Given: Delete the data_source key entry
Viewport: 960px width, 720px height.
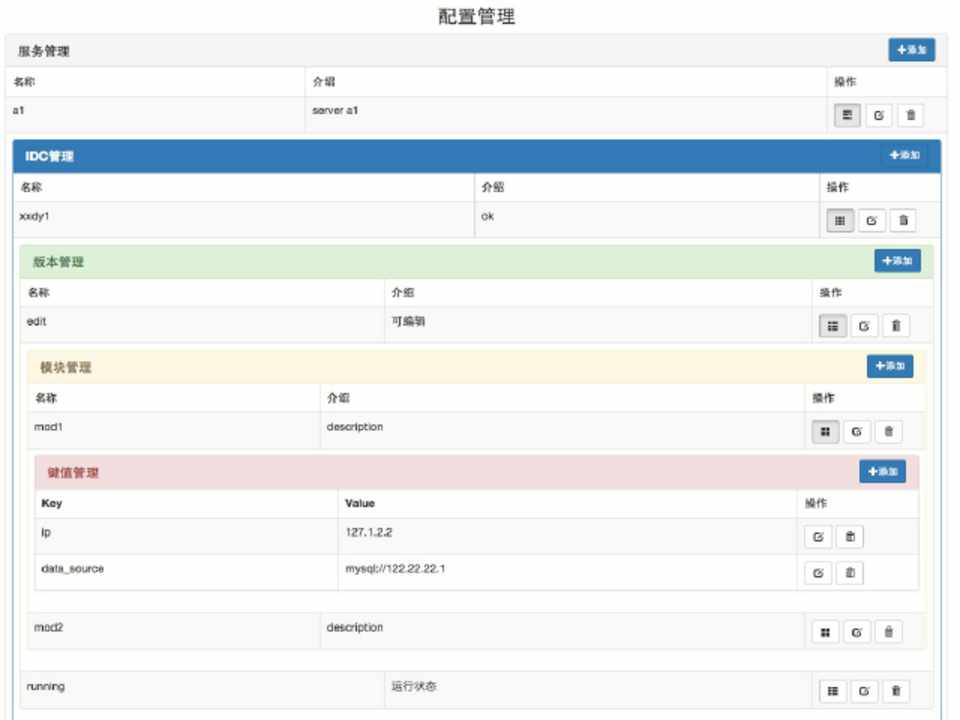Looking at the screenshot, I should (x=849, y=573).
